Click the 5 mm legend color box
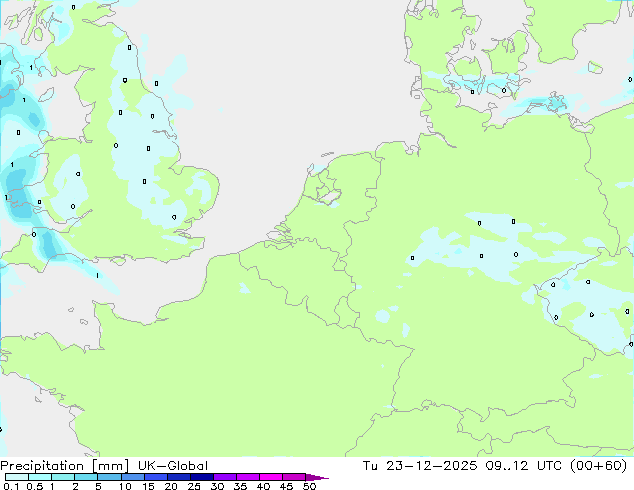 pyautogui.click(x=111, y=477)
